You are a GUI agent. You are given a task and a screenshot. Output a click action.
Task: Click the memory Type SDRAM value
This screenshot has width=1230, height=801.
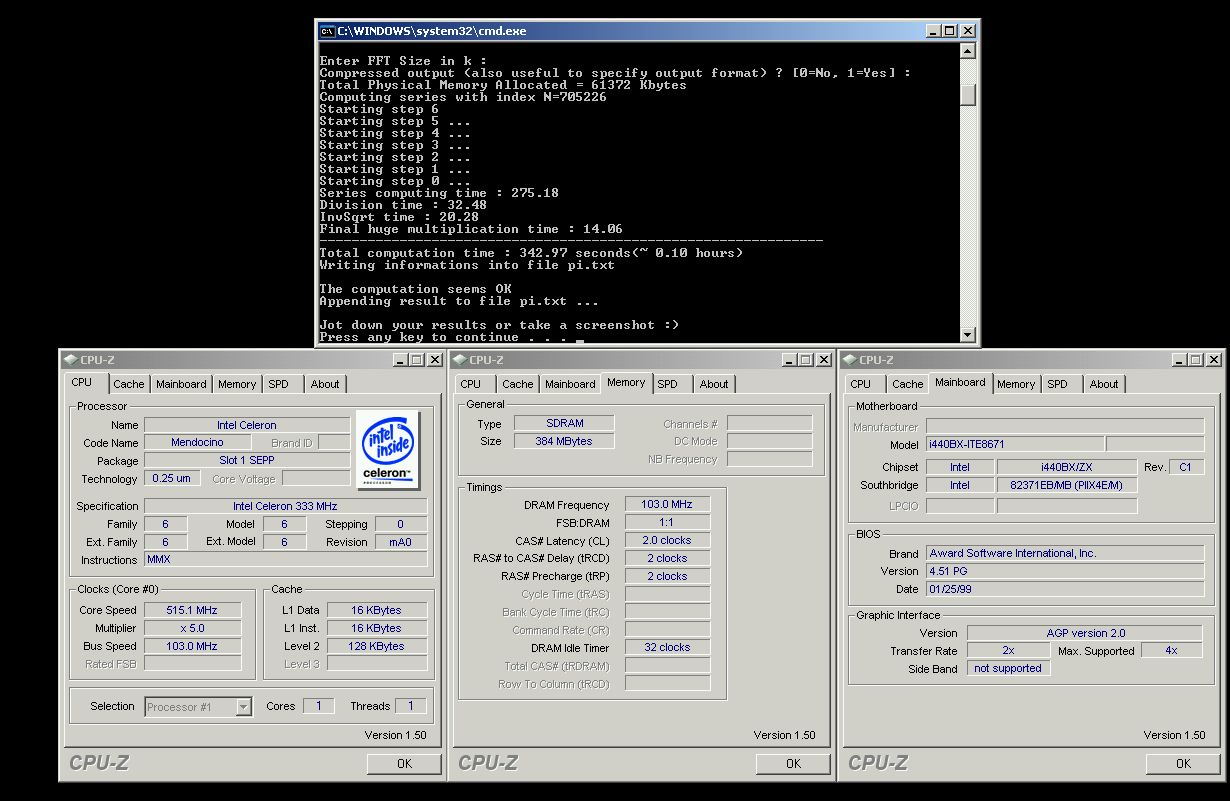click(x=564, y=423)
